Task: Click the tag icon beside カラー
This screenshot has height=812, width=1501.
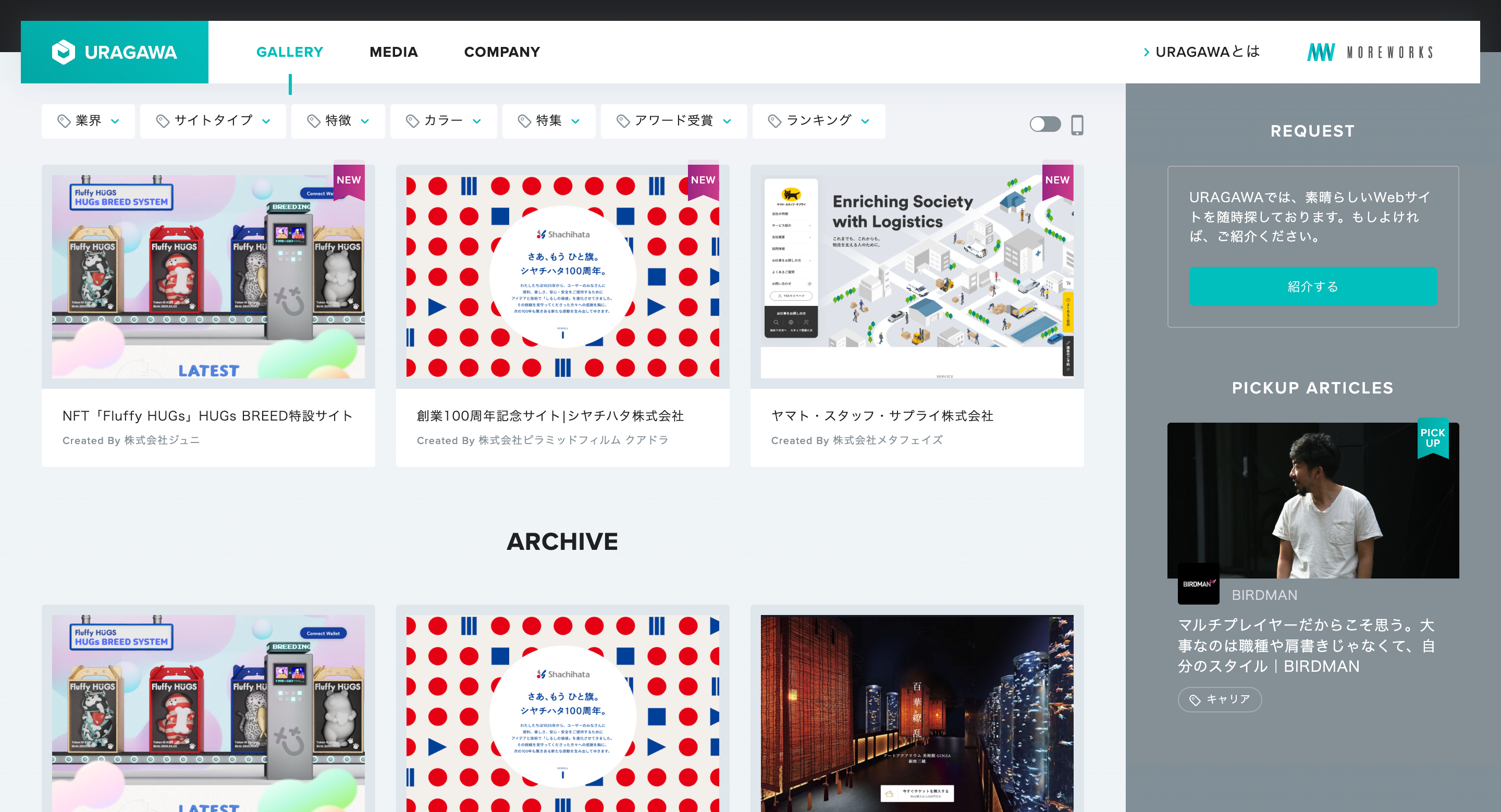Action: (x=413, y=121)
